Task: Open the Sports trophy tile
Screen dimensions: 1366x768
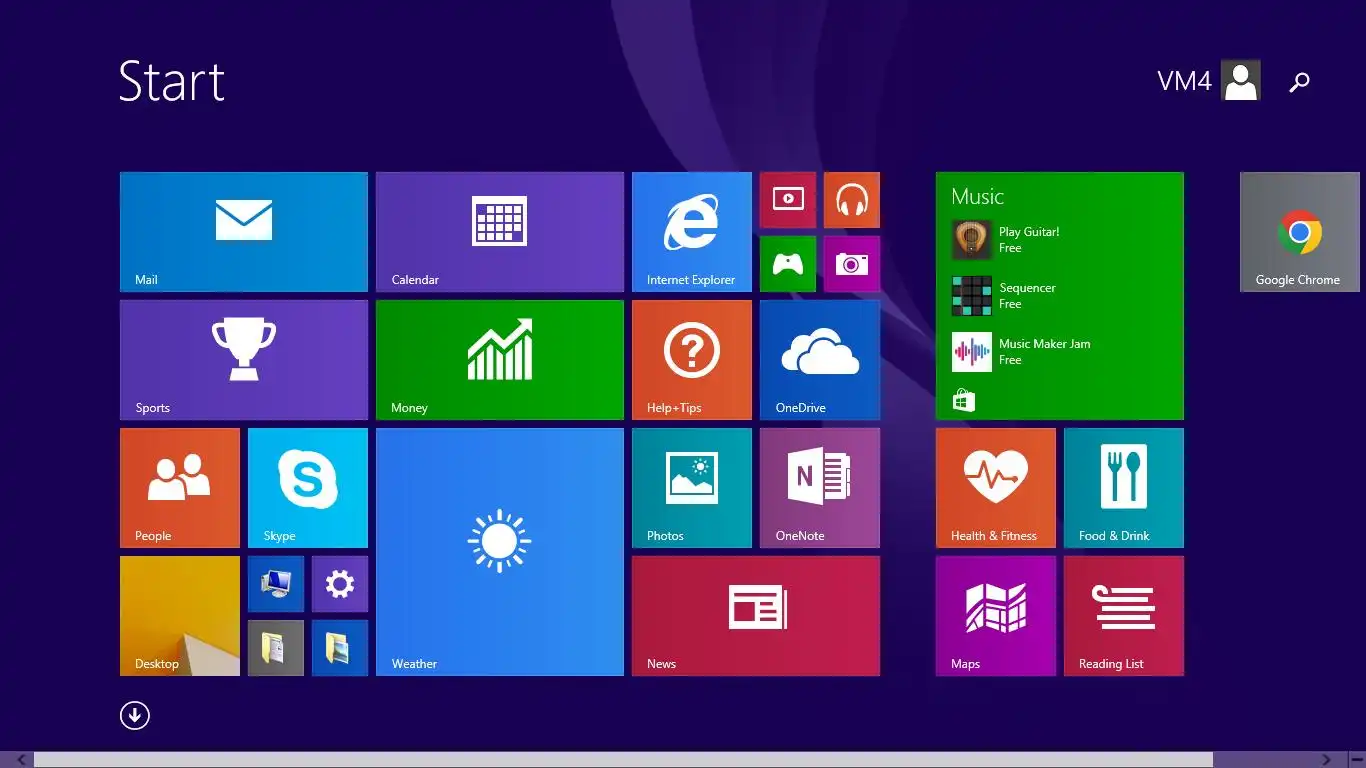Action: pyautogui.click(x=244, y=360)
